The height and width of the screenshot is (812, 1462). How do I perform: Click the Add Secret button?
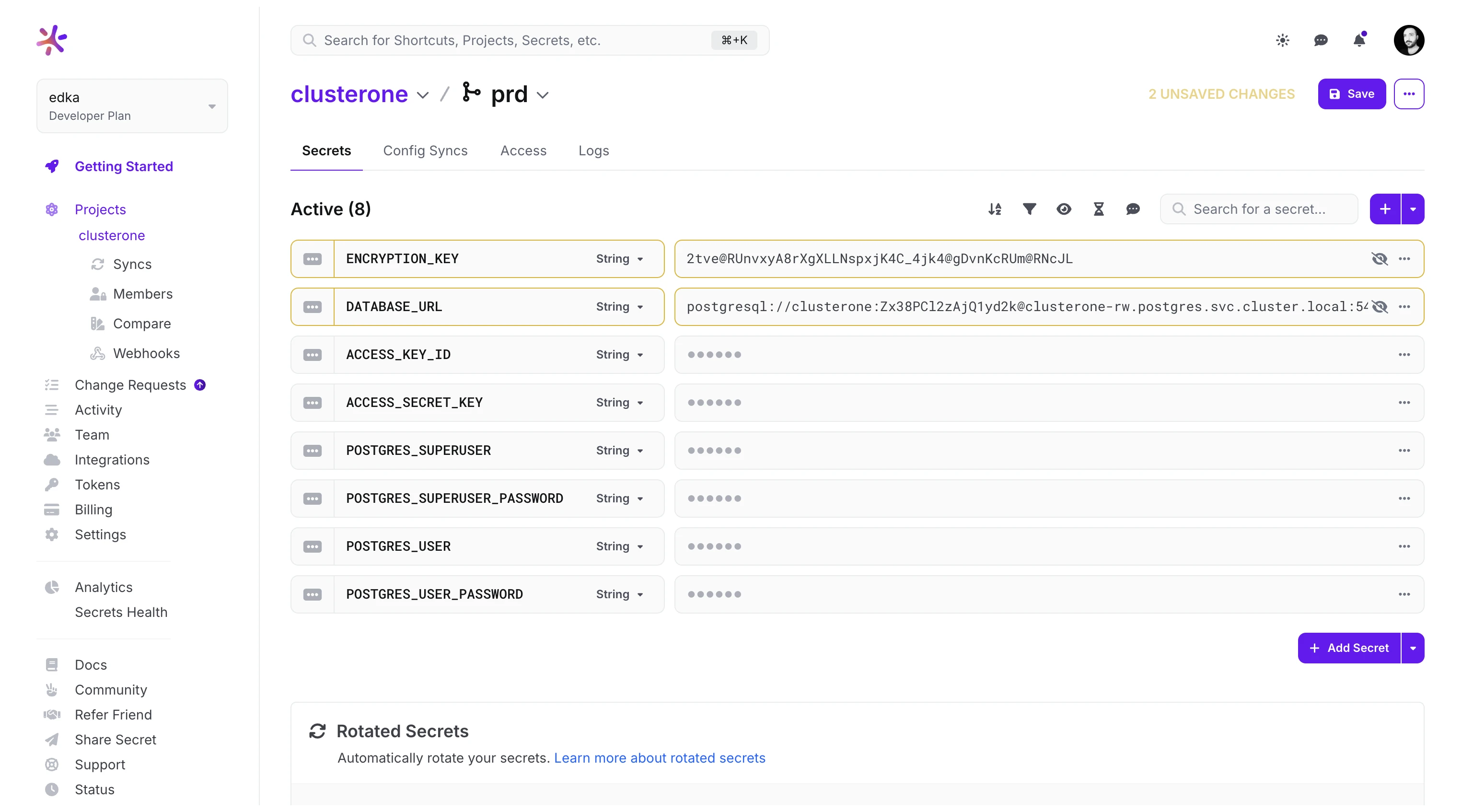(x=1348, y=648)
